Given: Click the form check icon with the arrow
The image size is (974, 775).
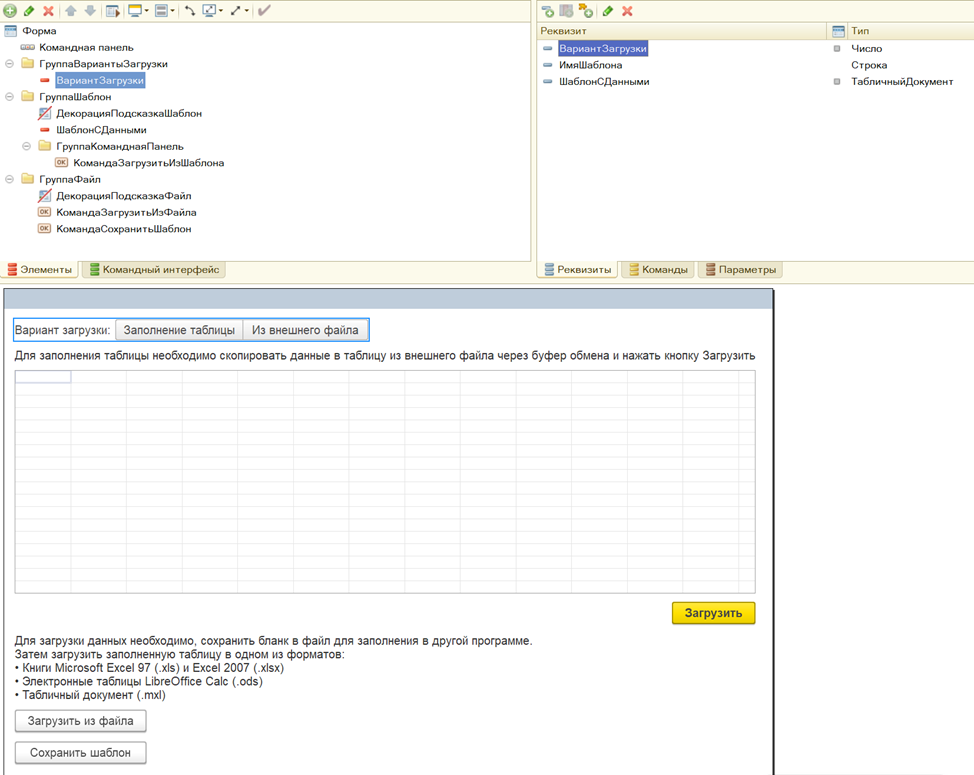Looking at the screenshot, I should [112, 11].
